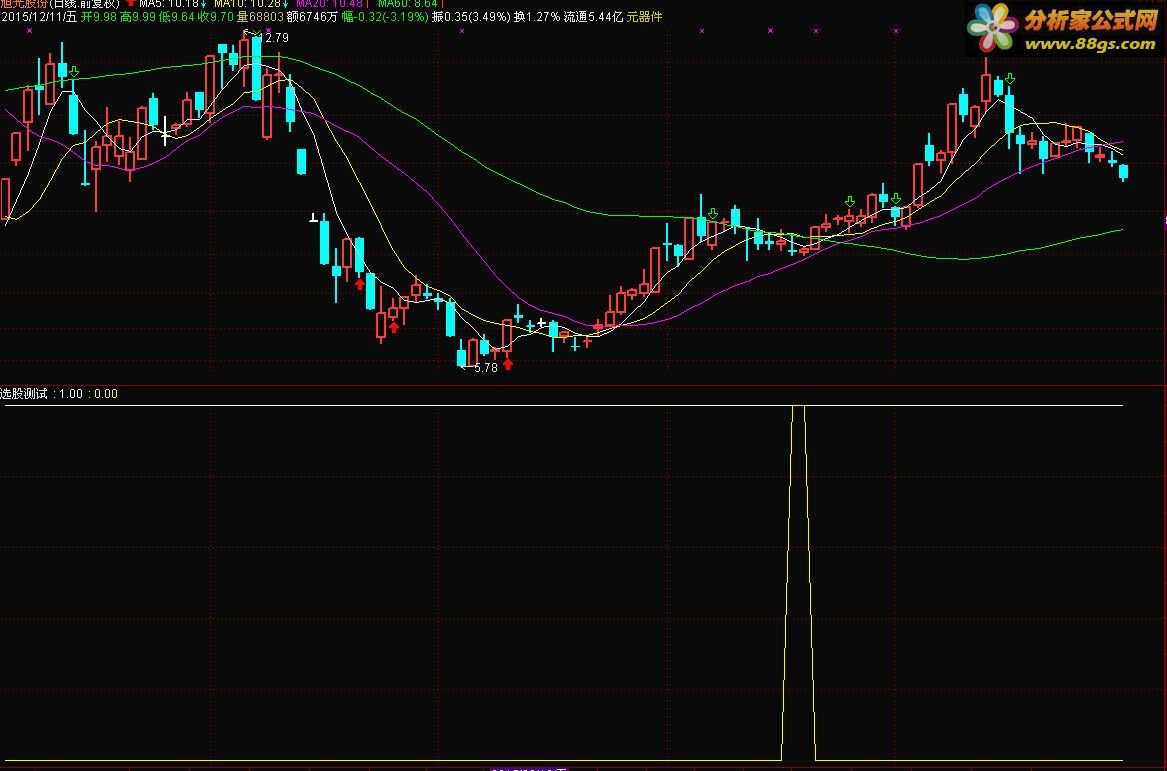Click the volume value 量68803

(260, 16)
